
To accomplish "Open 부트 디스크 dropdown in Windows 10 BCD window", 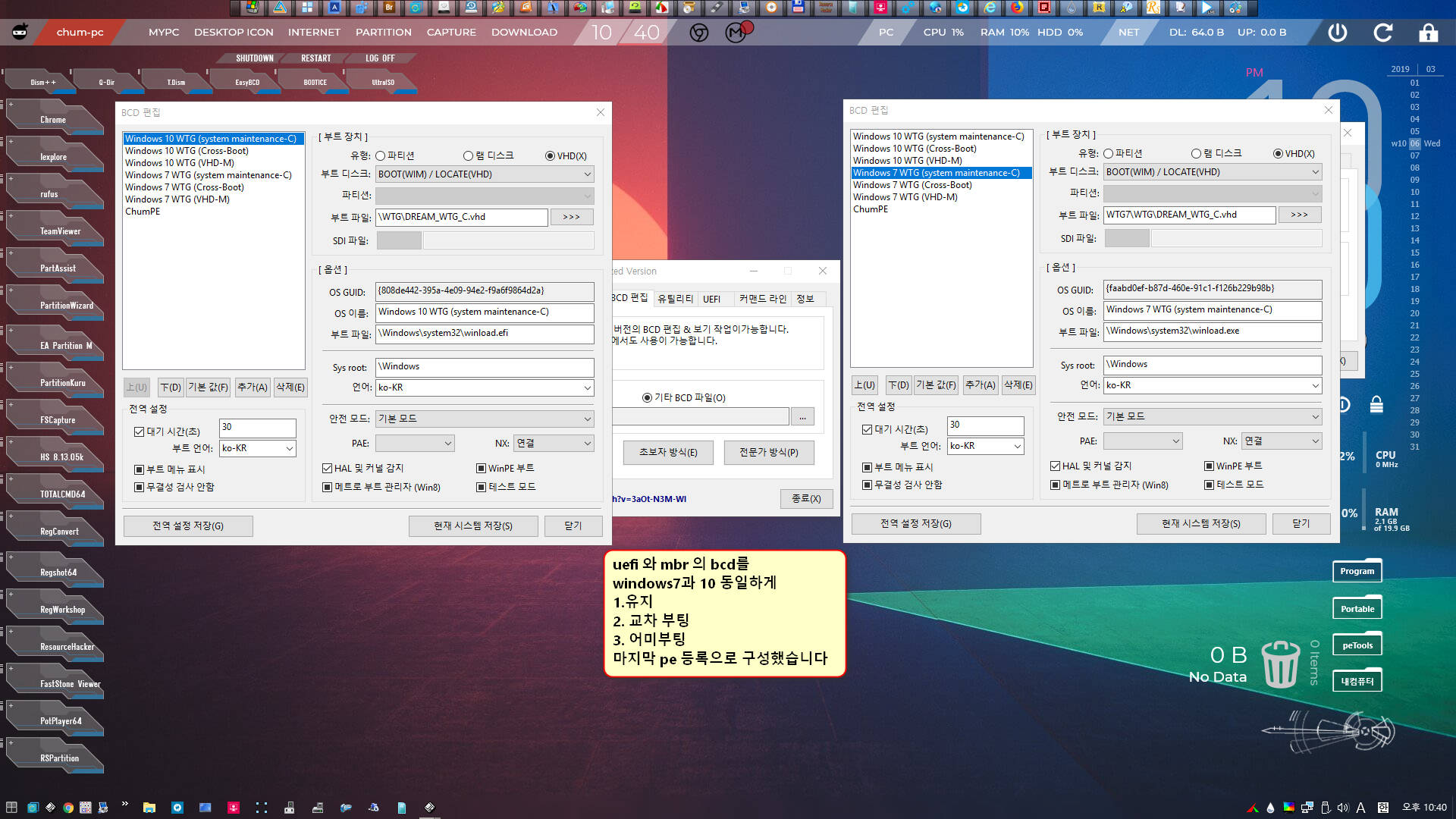I will click(485, 174).
